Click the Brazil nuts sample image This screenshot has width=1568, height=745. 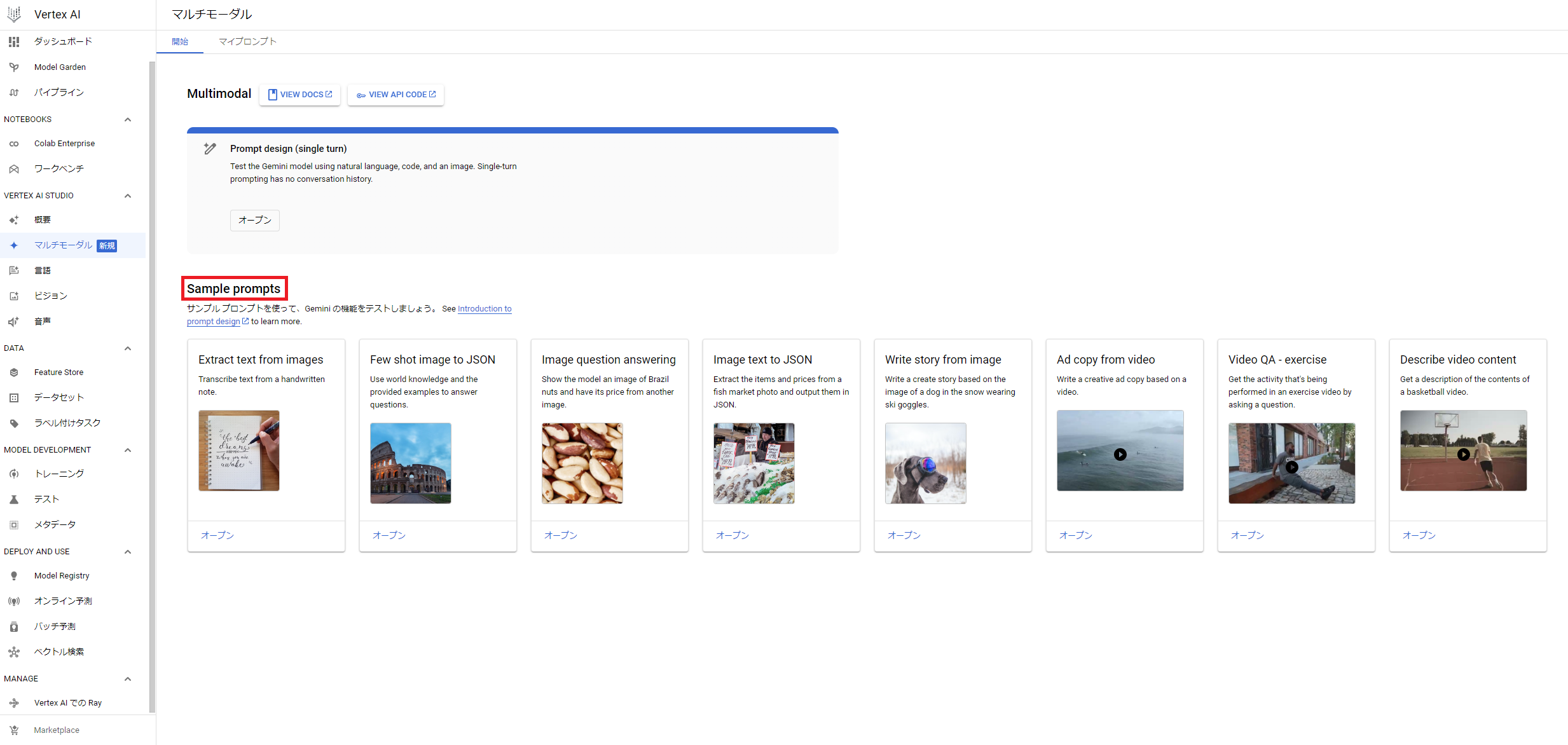pyautogui.click(x=582, y=463)
